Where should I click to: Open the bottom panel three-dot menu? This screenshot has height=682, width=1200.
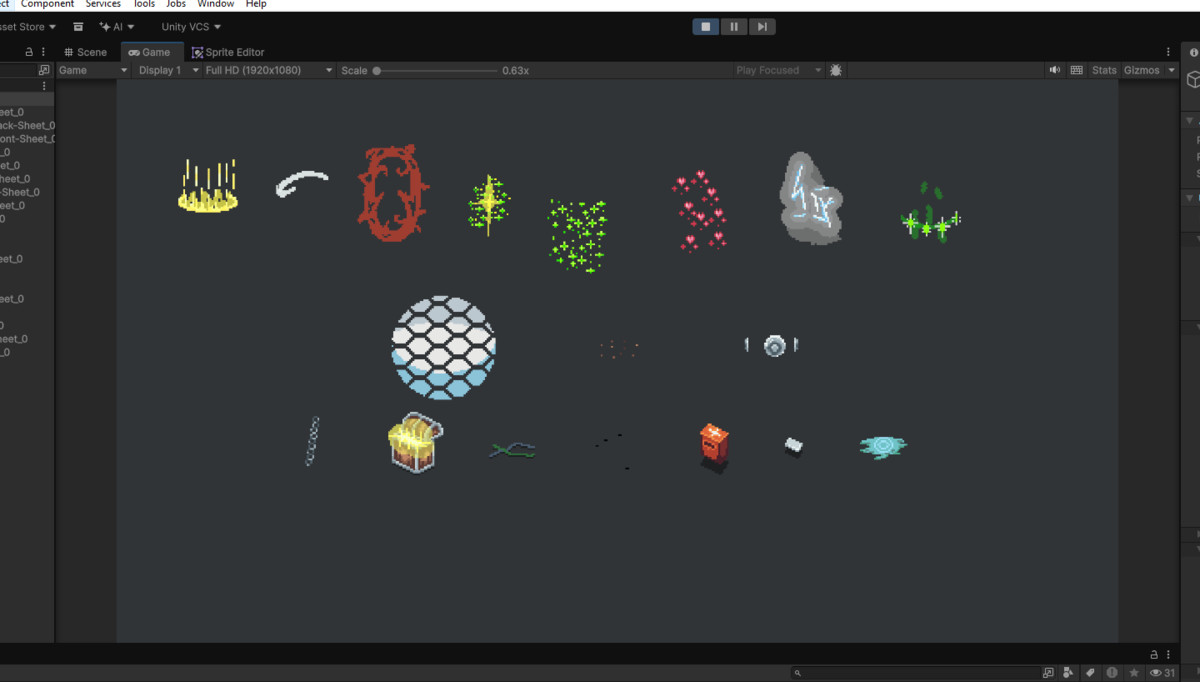1168,654
